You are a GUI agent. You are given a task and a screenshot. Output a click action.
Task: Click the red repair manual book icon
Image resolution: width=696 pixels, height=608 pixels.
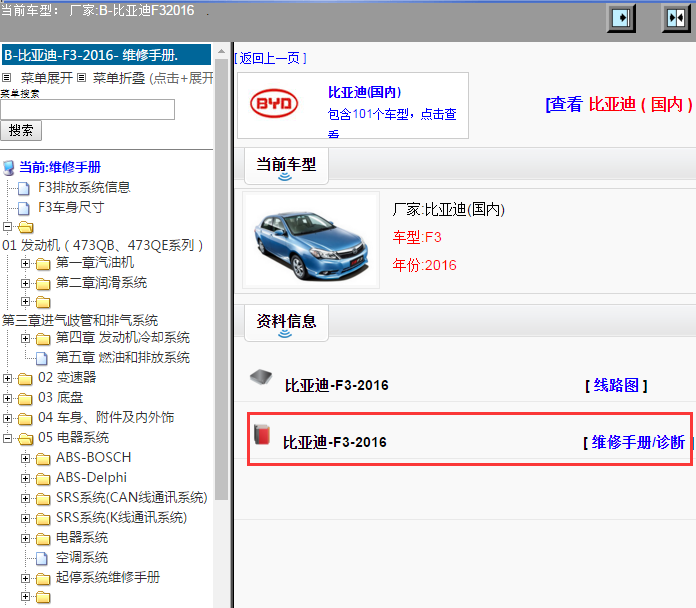tap(262, 434)
